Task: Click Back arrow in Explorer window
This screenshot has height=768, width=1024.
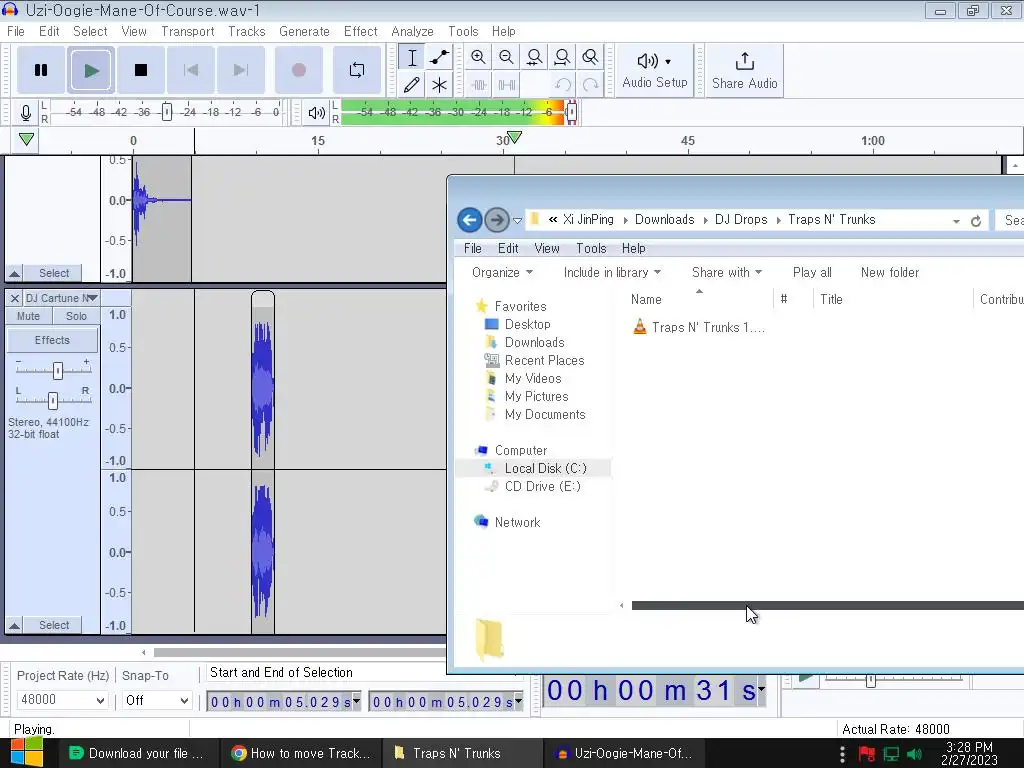Action: pyautogui.click(x=470, y=220)
